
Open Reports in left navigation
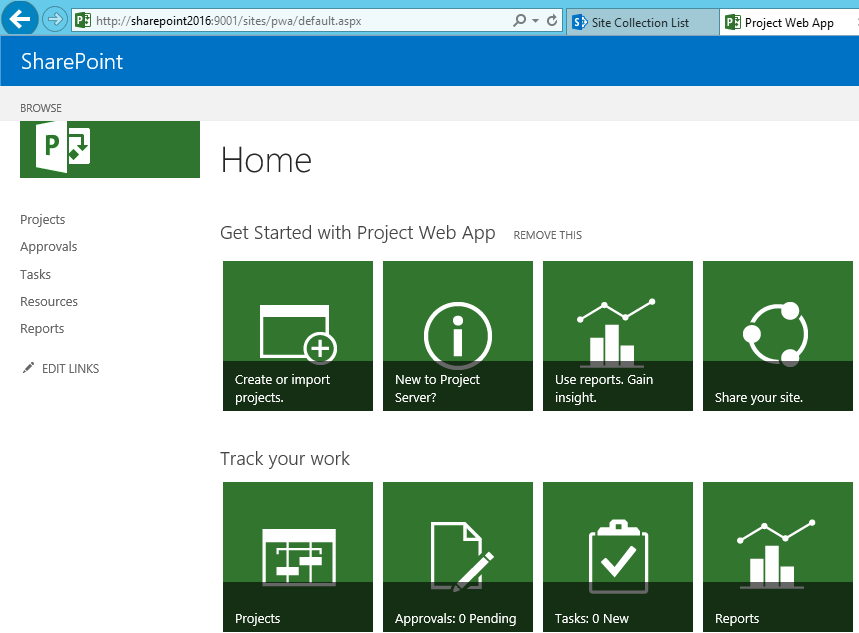(x=42, y=329)
